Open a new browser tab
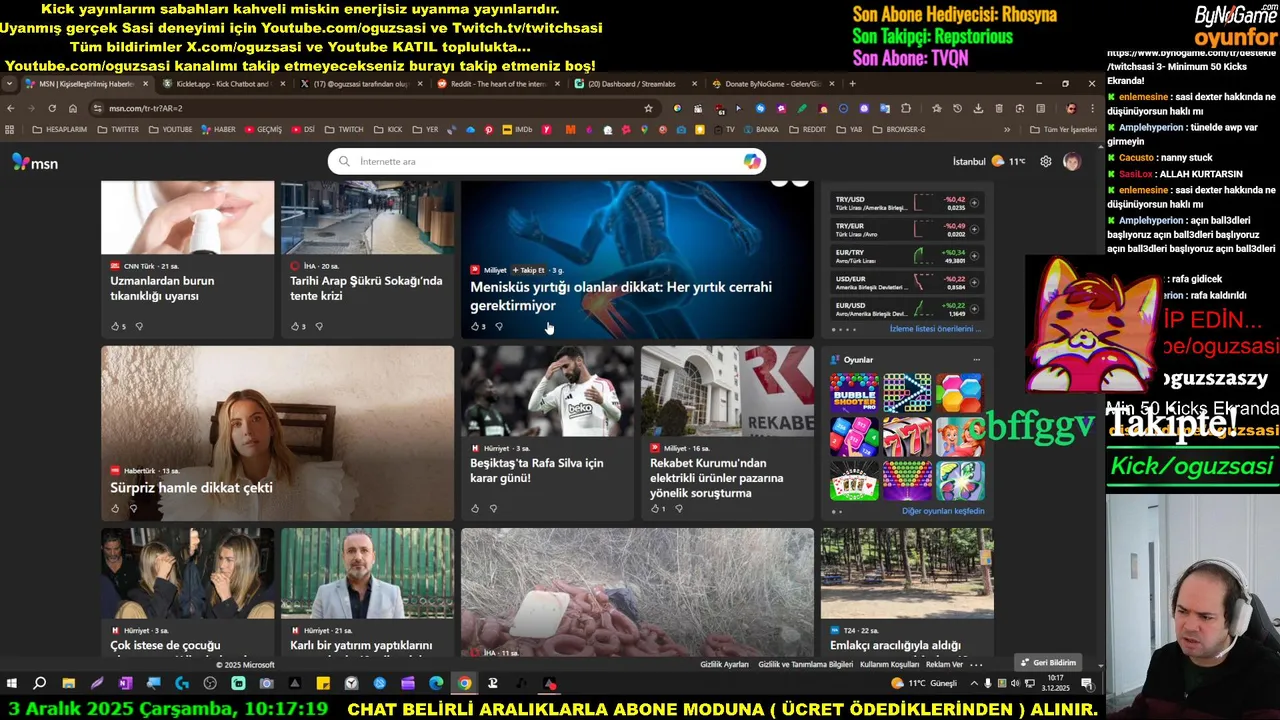Screen dimensions: 1280x720 click(852, 84)
